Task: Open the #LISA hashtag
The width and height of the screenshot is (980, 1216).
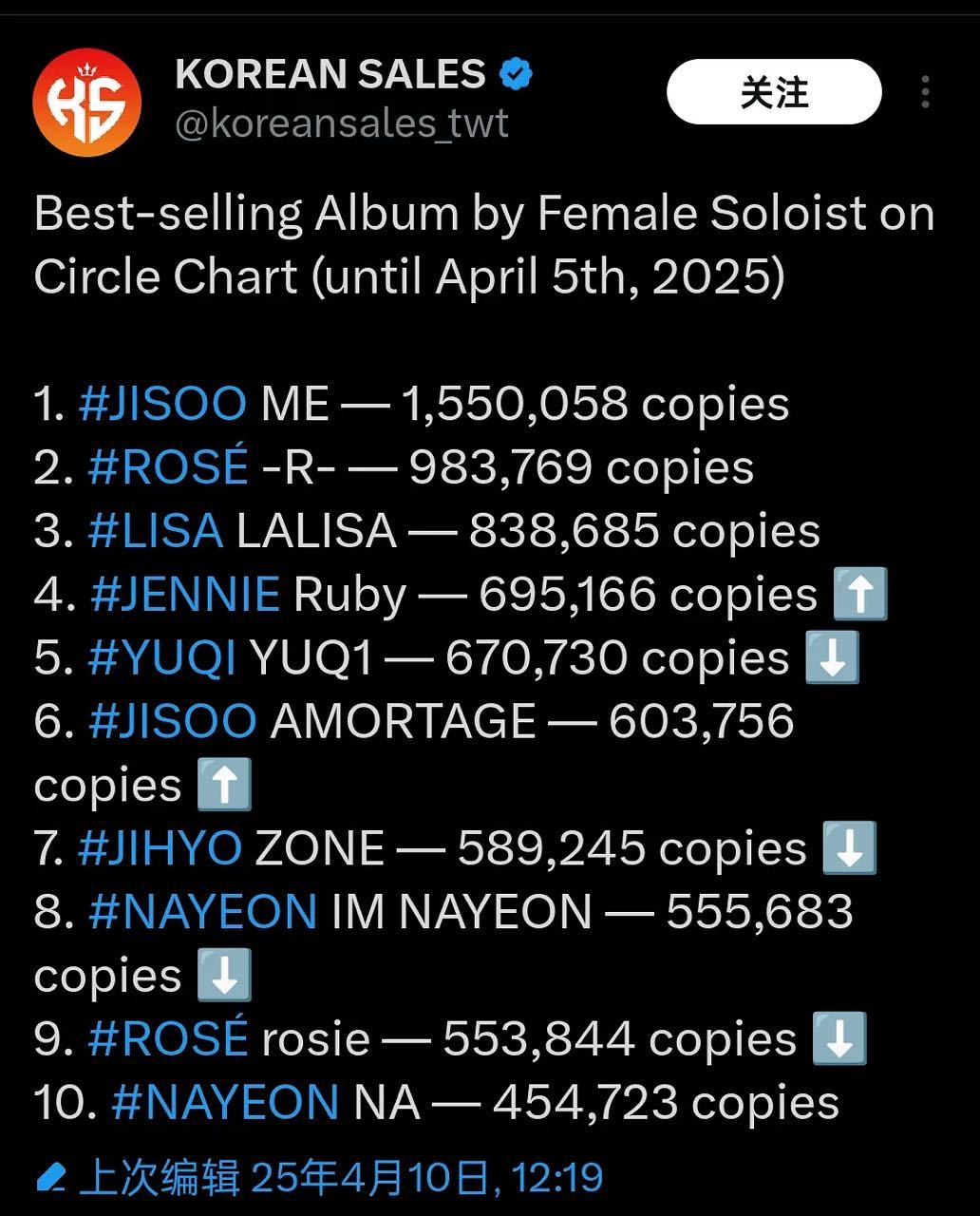Action: pos(155,531)
